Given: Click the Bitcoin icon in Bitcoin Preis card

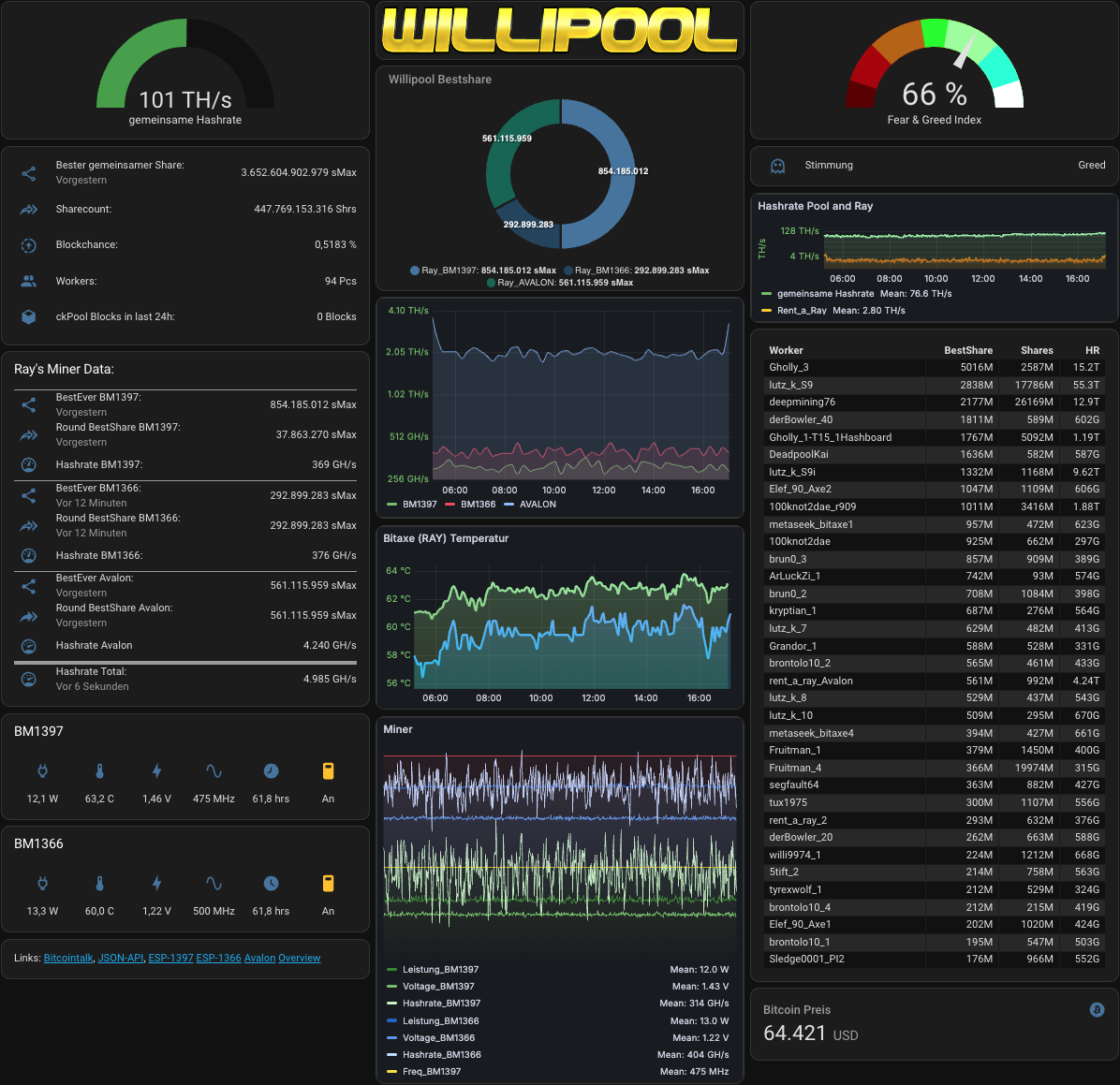Looking at the screenshot, I should (x=1098, y=1009).
